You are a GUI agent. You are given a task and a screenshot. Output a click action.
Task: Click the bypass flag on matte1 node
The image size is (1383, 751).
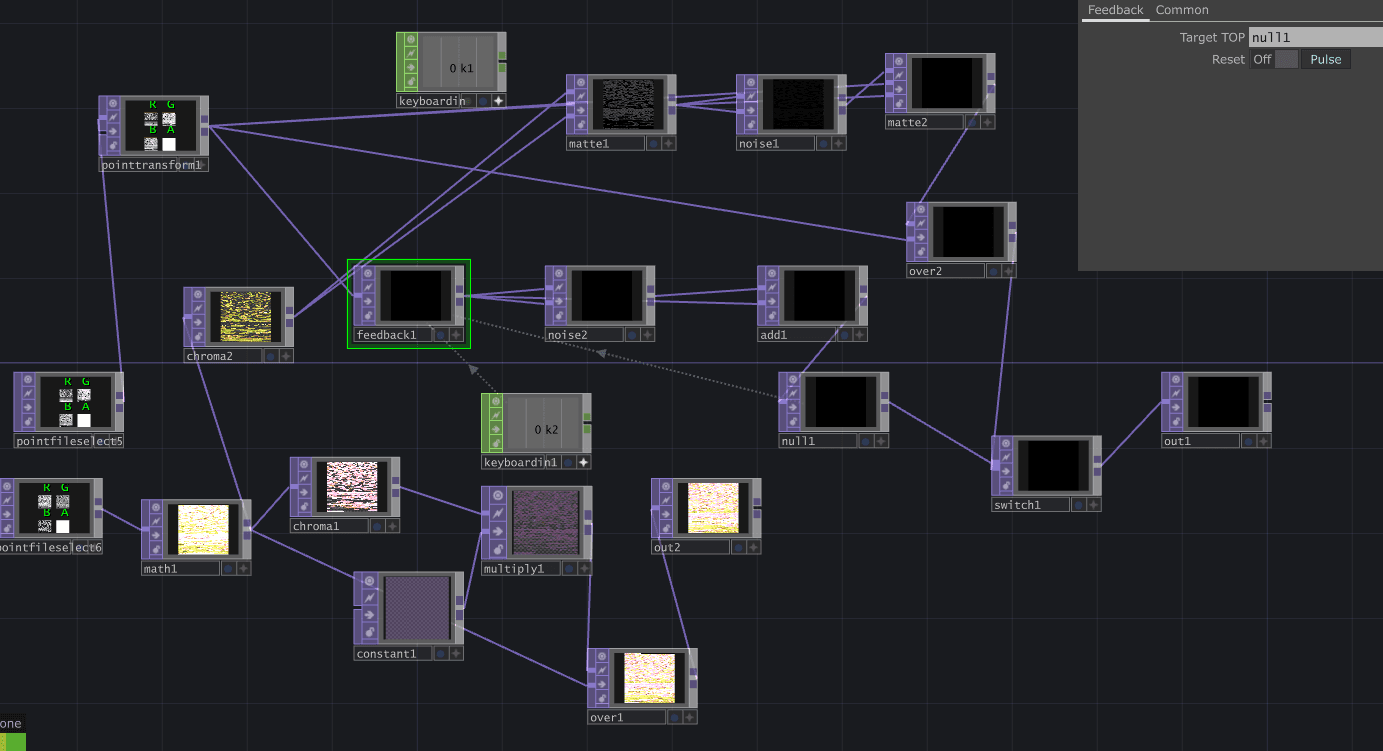tap(581, 111)
